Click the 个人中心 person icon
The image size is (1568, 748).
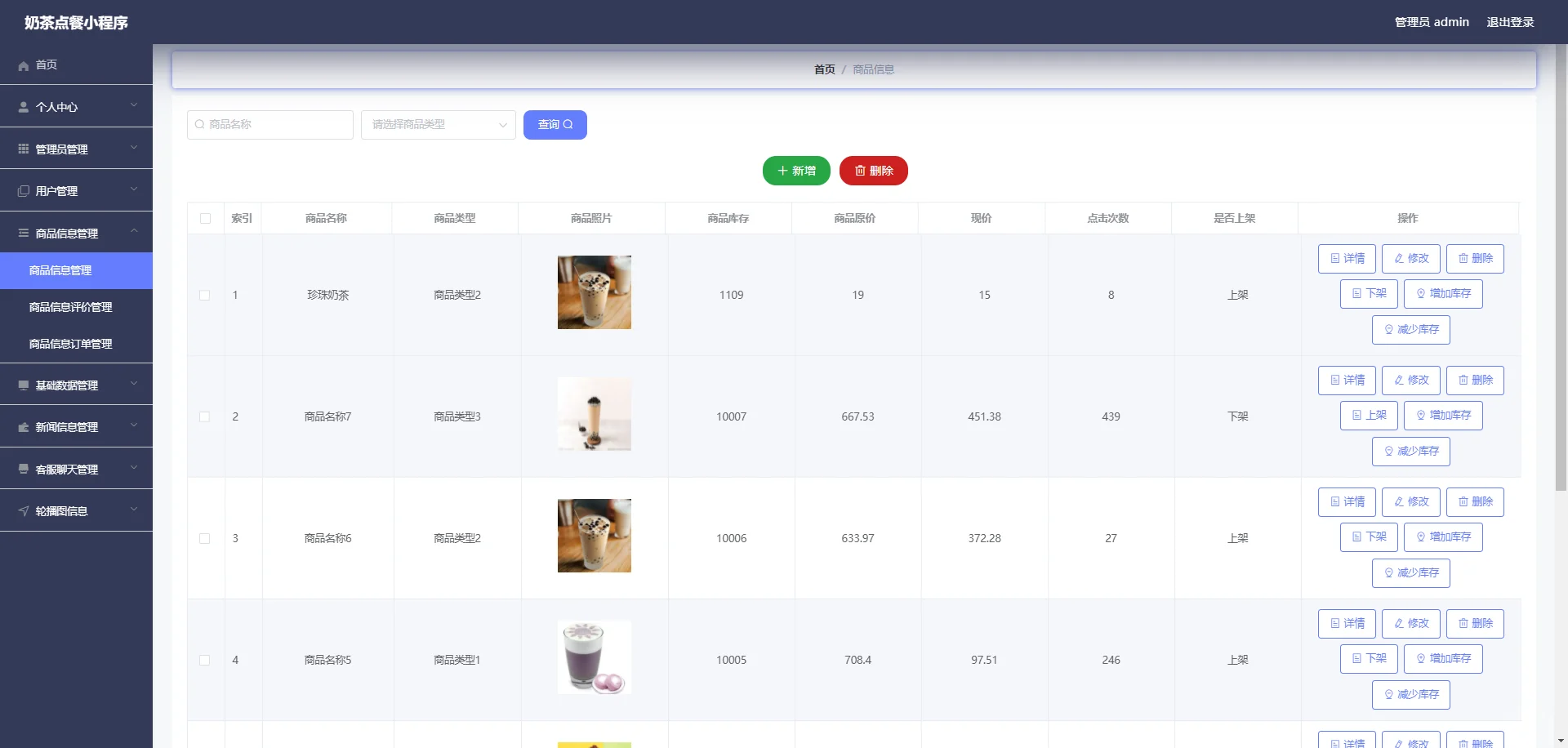23,106
